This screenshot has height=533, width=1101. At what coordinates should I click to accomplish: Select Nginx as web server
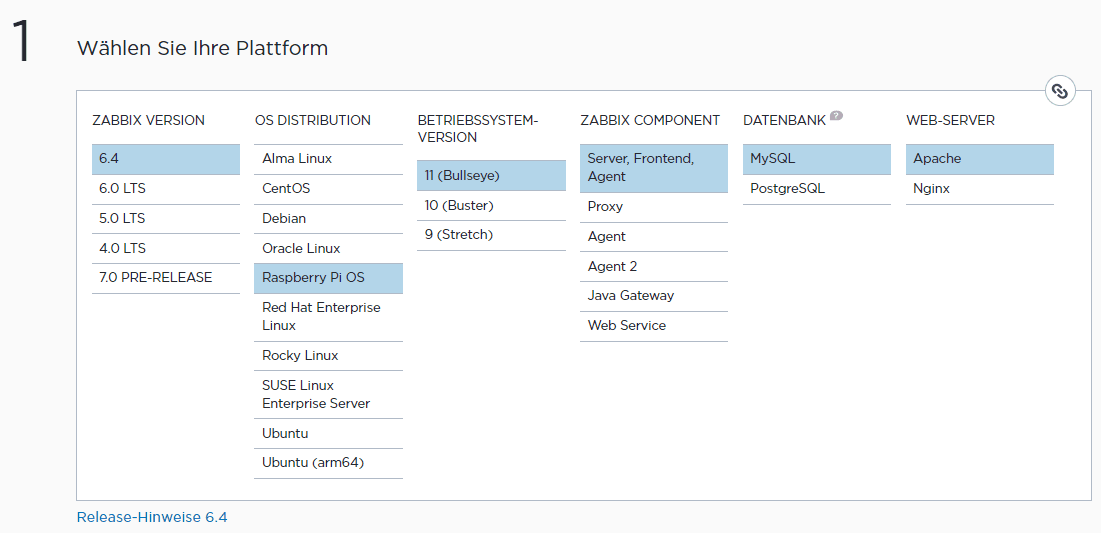coord(979,189)
